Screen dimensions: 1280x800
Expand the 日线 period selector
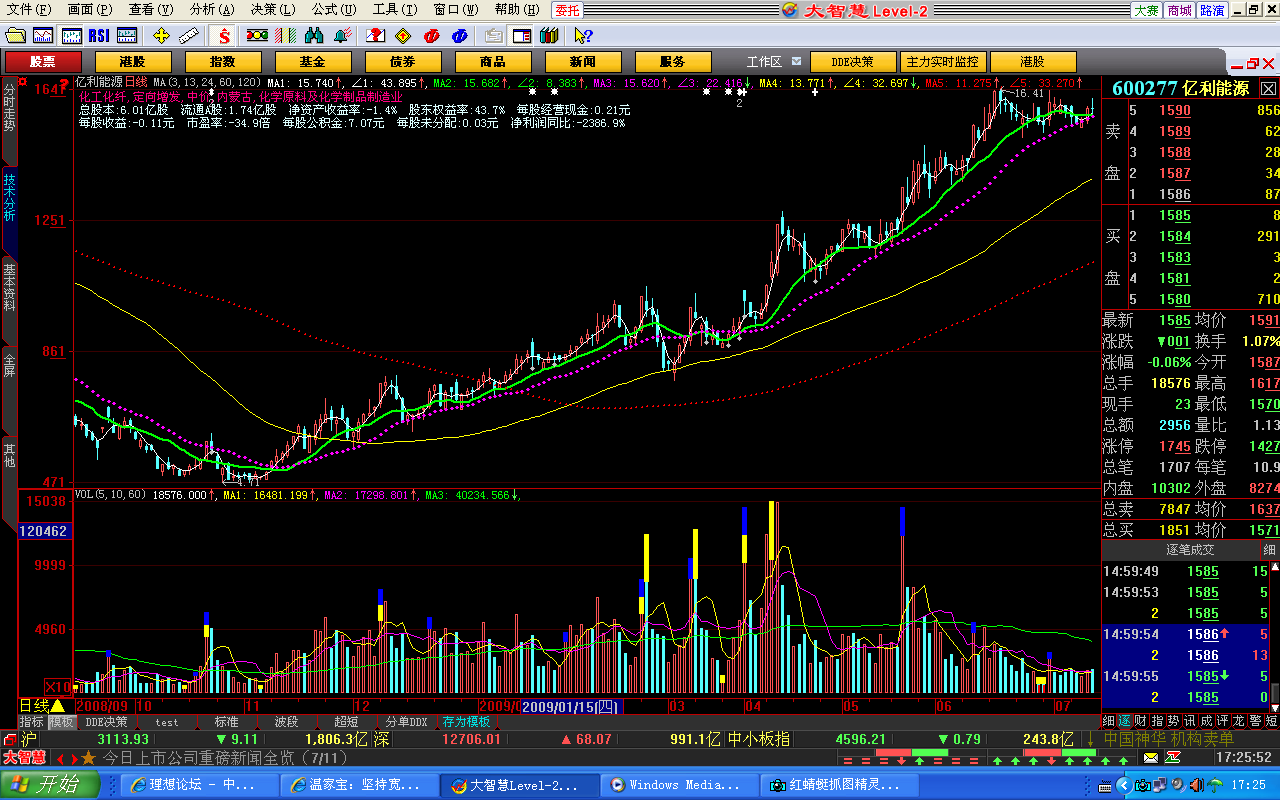[x=42, y=706]
